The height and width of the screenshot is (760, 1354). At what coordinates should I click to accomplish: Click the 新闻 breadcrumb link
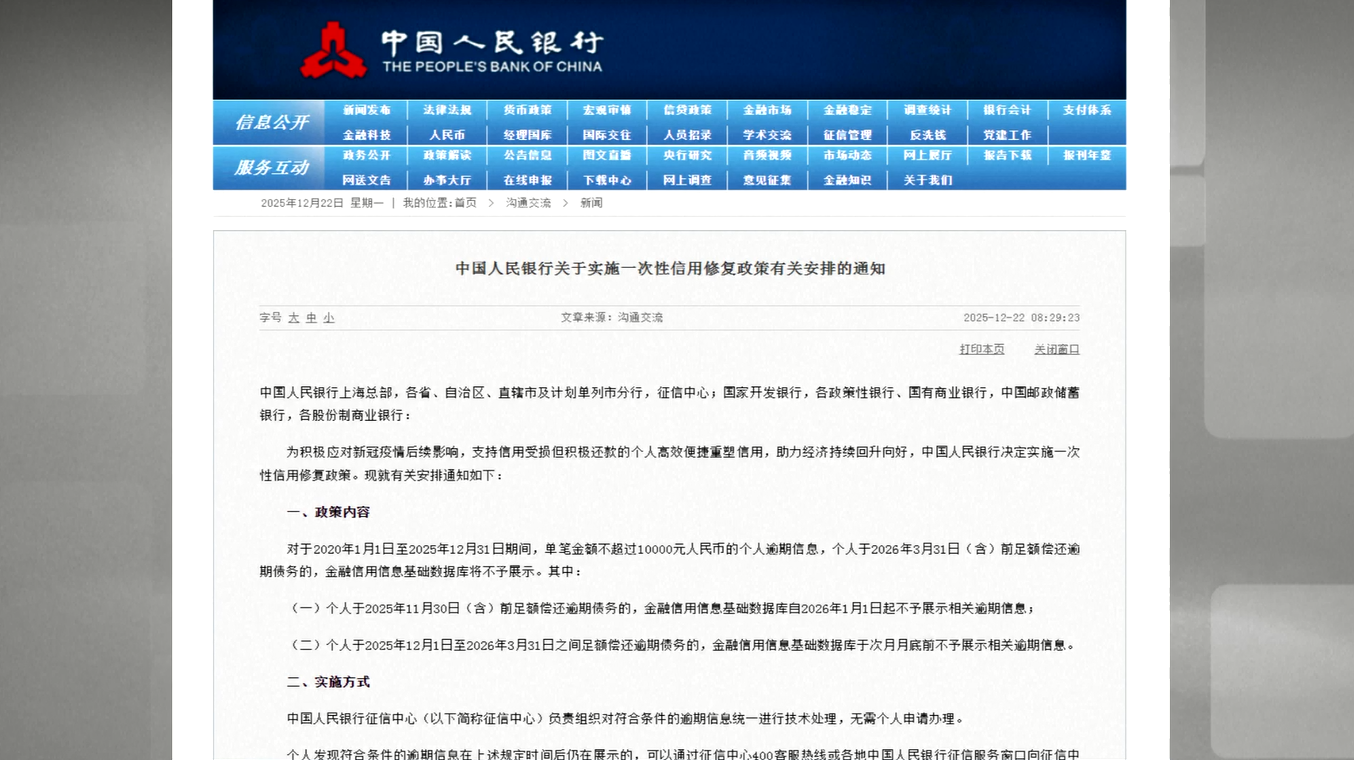[x=591, y=203]
